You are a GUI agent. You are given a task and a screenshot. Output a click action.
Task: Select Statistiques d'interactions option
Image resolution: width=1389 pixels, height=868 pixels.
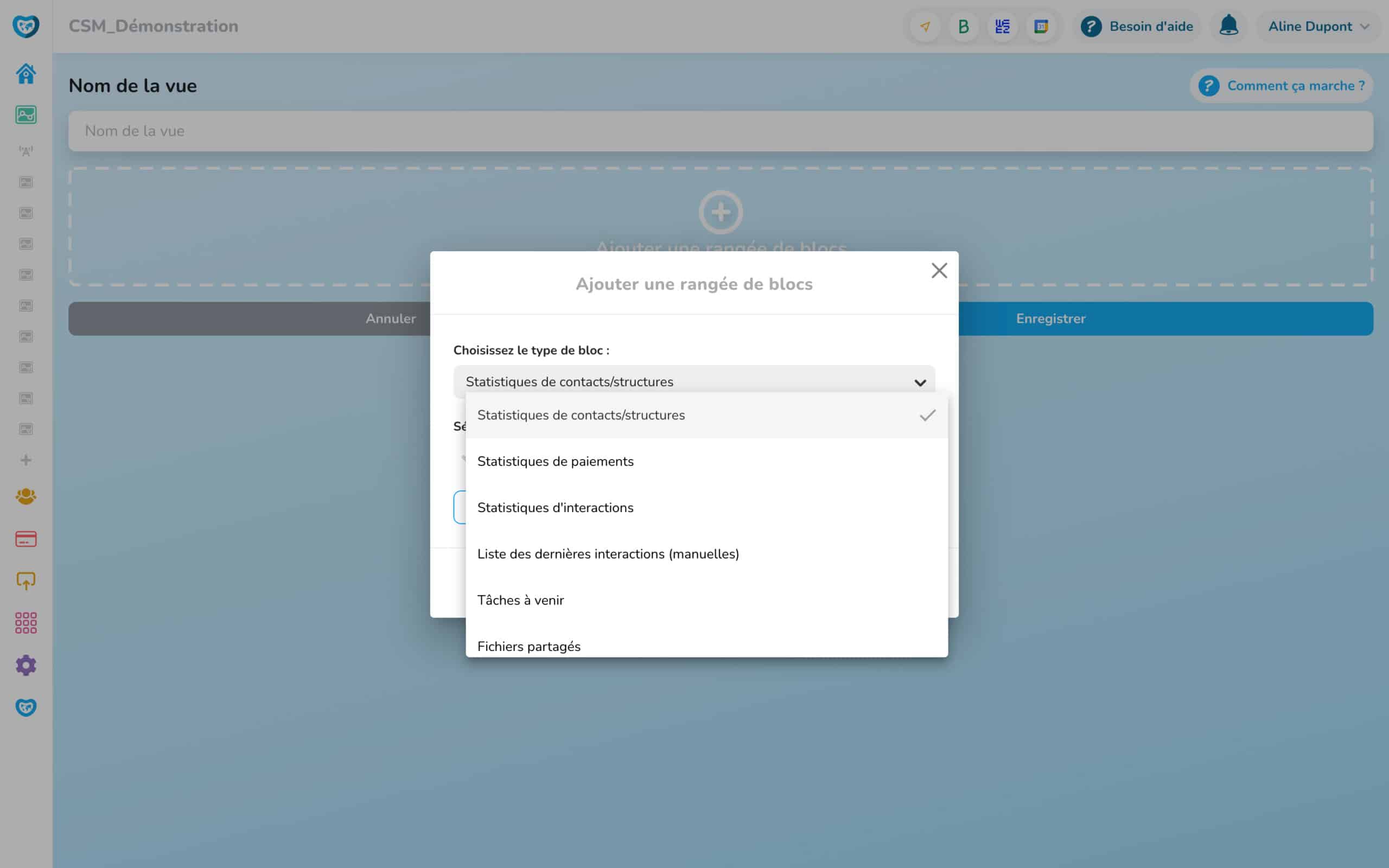coord(556,508)
